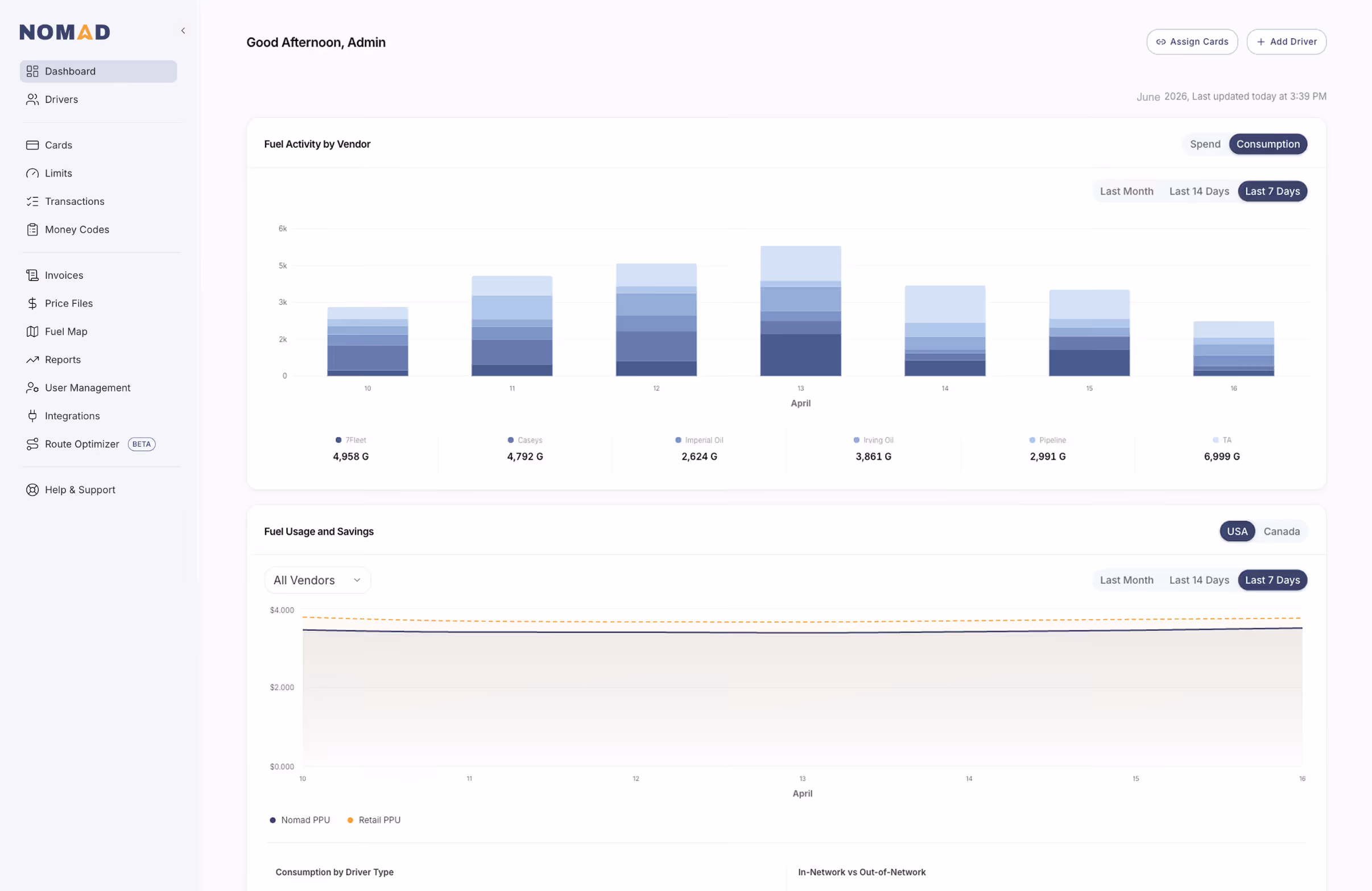Viewport: 1372px width, 891px height.
Task: Click the Pipeline legend color dot
Action: click(1032, 440)
